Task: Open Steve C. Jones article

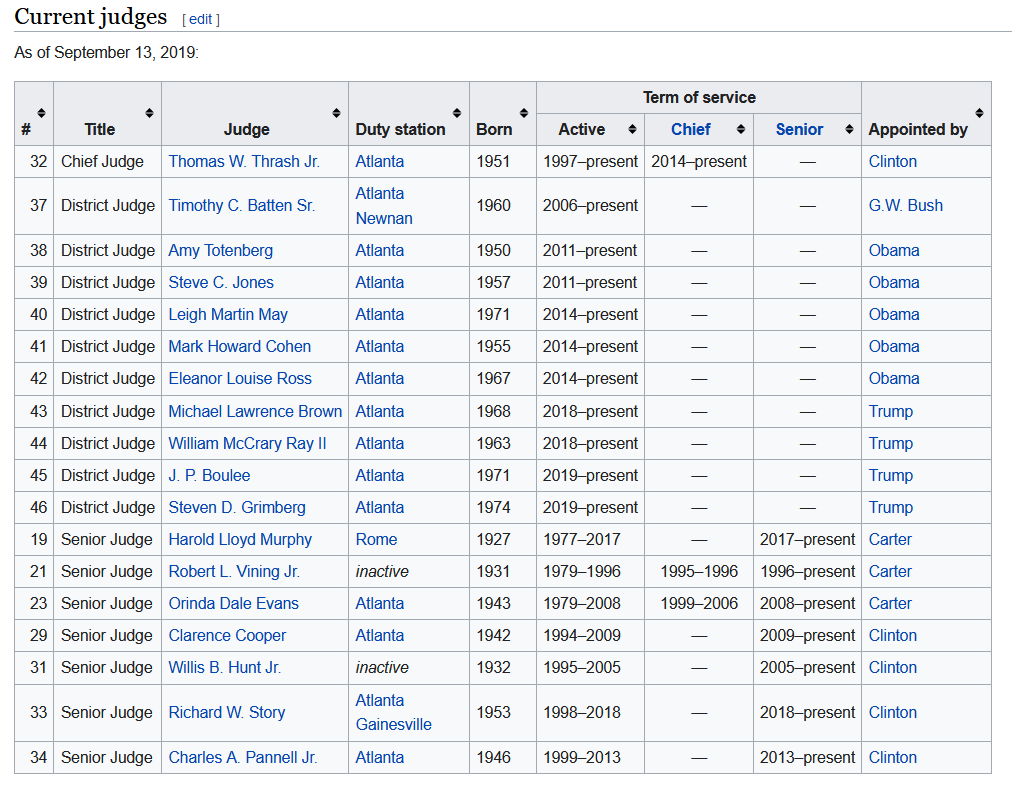Action: (x=221, y=283)
